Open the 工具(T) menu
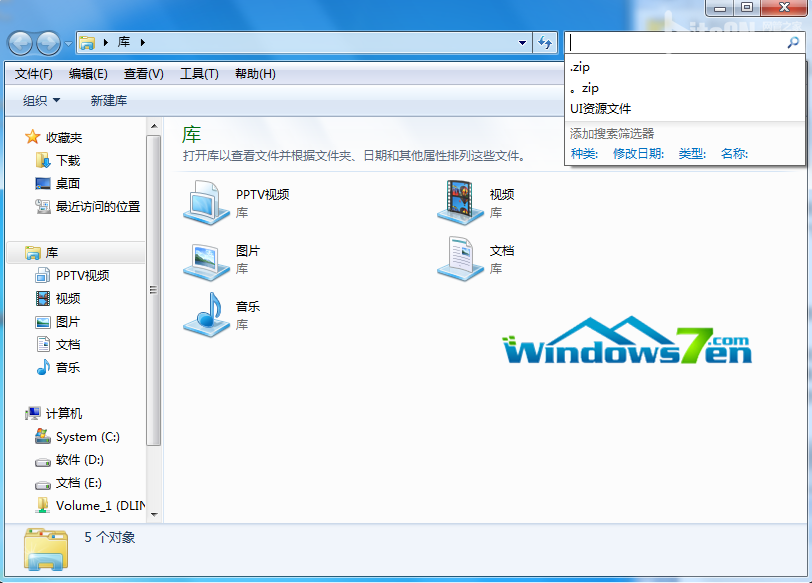812x583 pixels. (x=199, y=74)
